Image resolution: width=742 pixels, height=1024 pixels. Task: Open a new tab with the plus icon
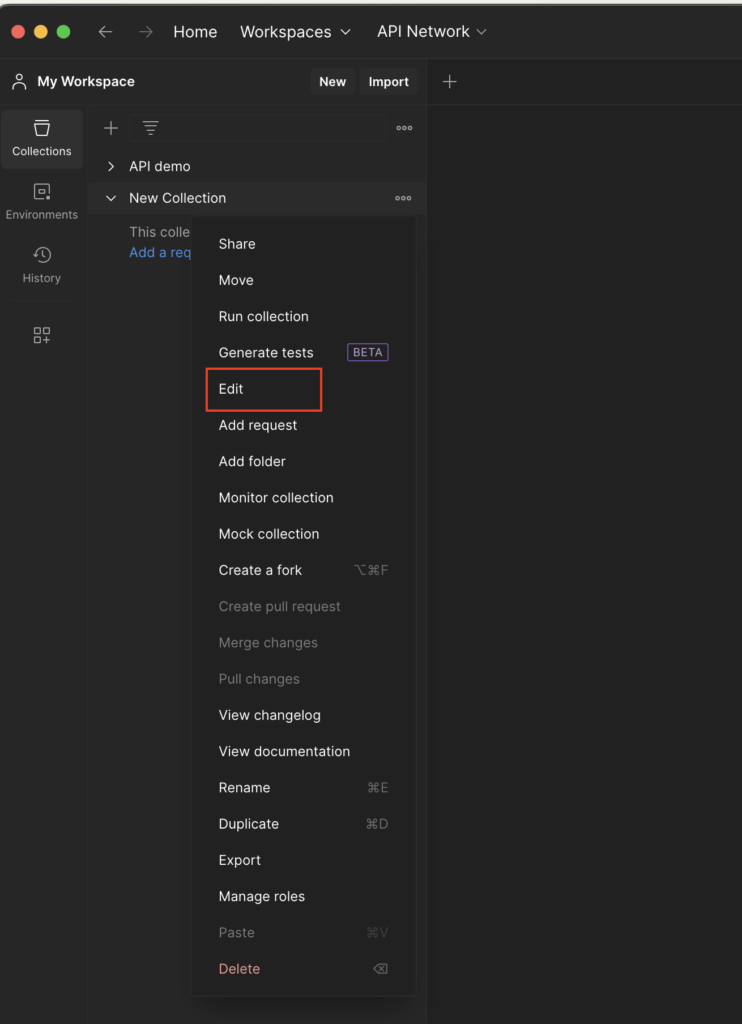(449, 82)
